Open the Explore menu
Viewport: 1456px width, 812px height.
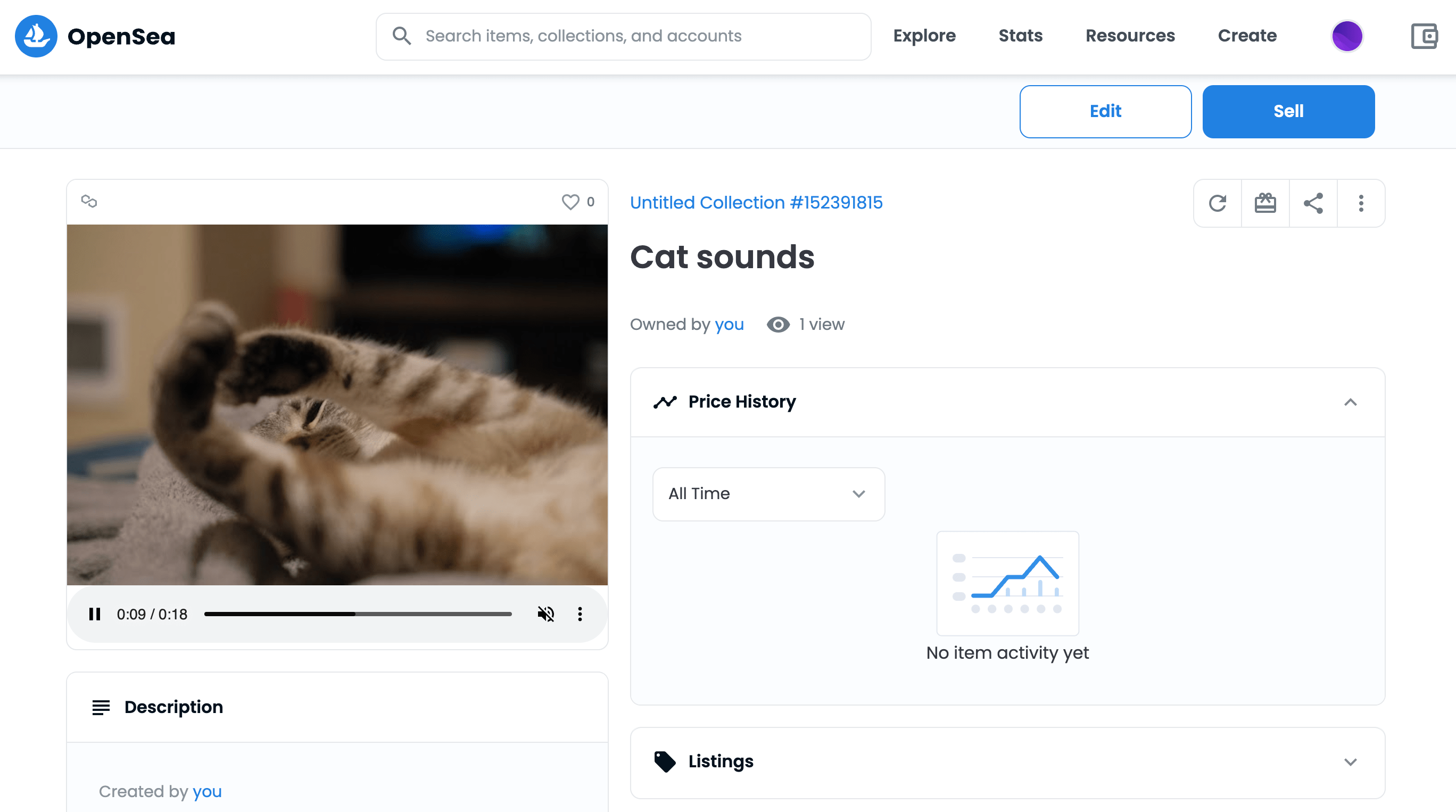[x=924, y=36]
